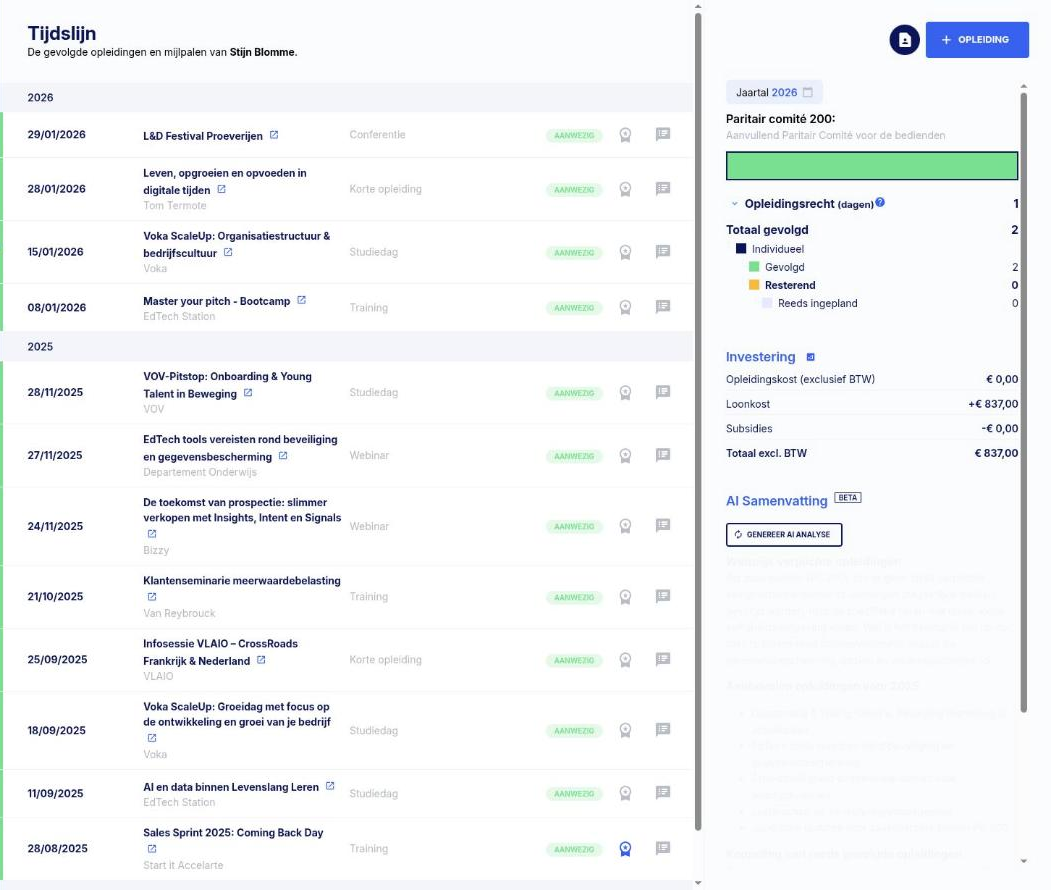Click Totaal excl. BTW € 837,00 amount
This screenshot has width=1051, height=890.
tap(996, 453)
